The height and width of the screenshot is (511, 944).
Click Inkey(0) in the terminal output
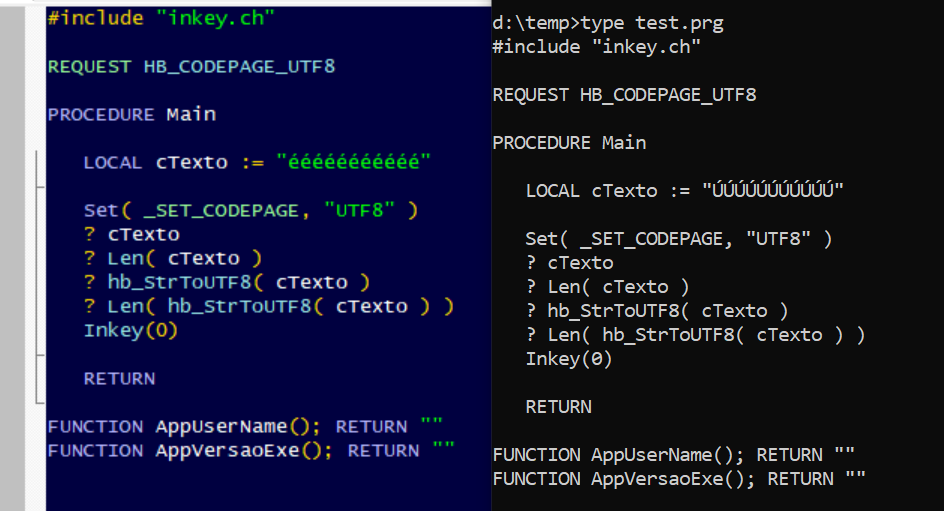tap(568, 358)
